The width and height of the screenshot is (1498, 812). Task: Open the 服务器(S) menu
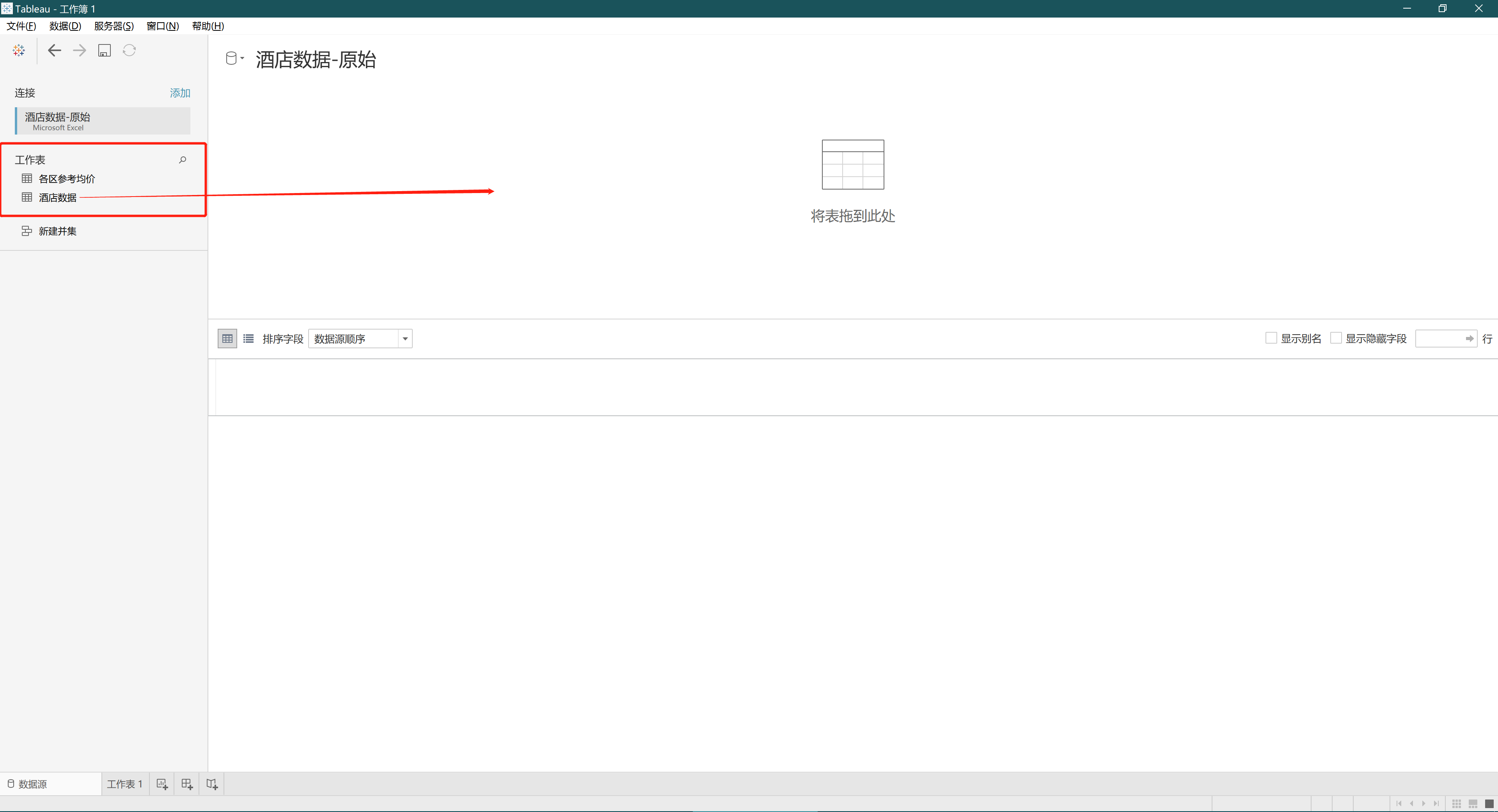[114, 26]
